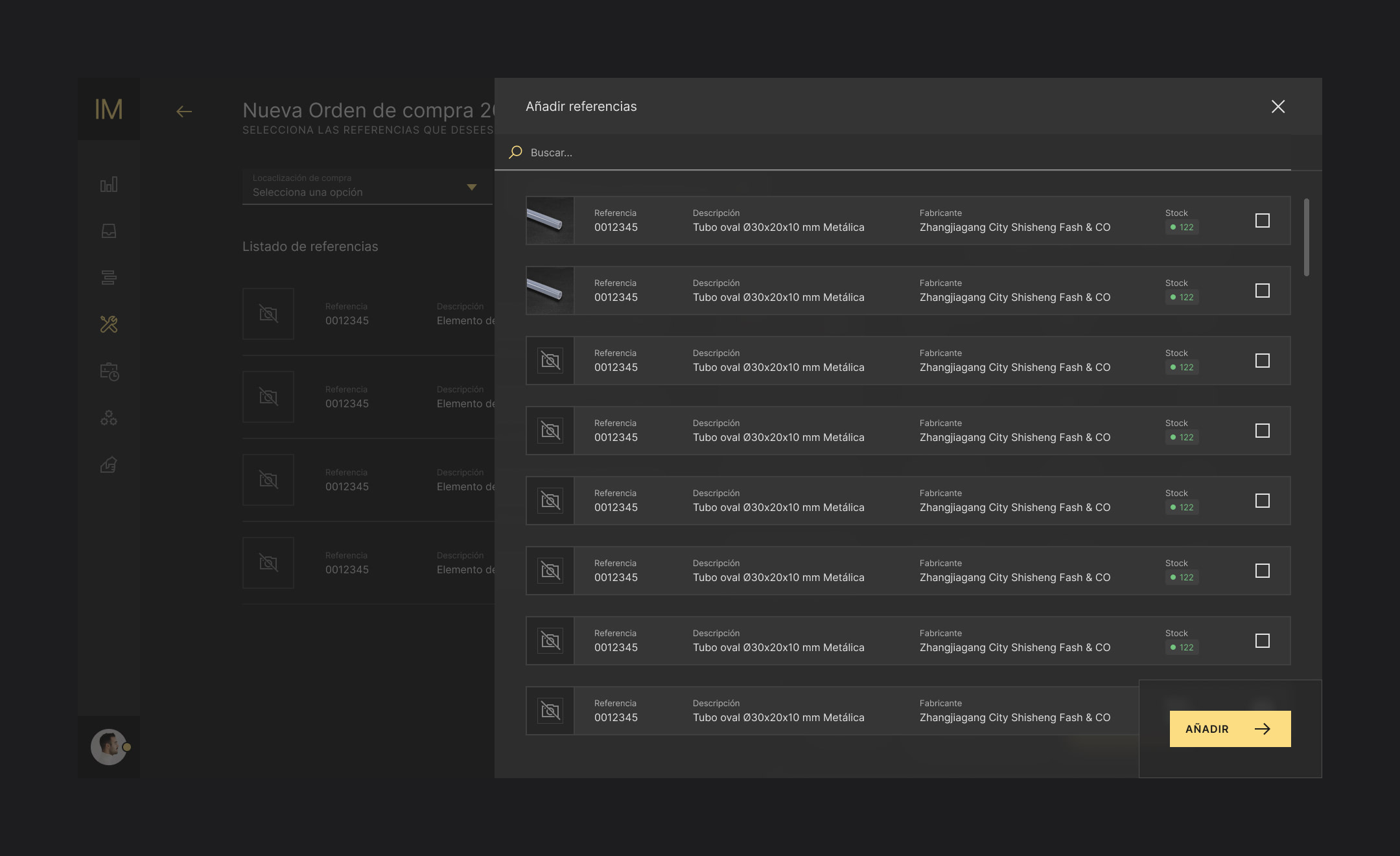Check the seventh reference row checkbox
Viewport: 1400px width, 856px height.
[1263, 641]
